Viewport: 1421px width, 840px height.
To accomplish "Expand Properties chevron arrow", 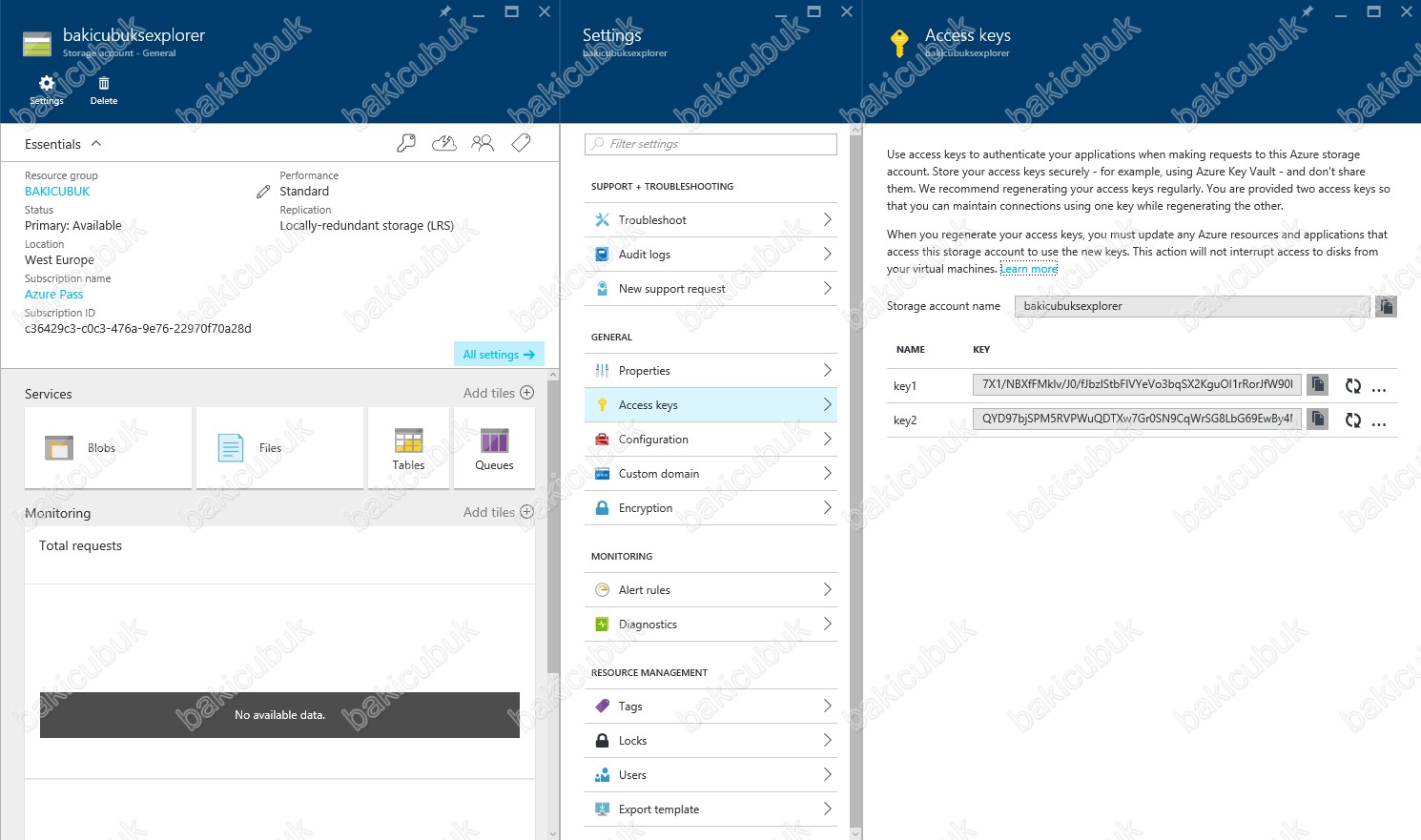I will [827, 370].
